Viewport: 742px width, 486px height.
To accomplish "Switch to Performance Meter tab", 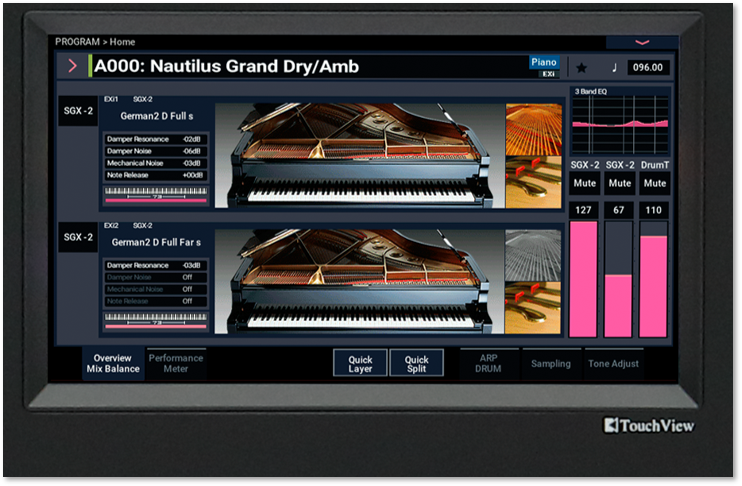I will point(176,363).
